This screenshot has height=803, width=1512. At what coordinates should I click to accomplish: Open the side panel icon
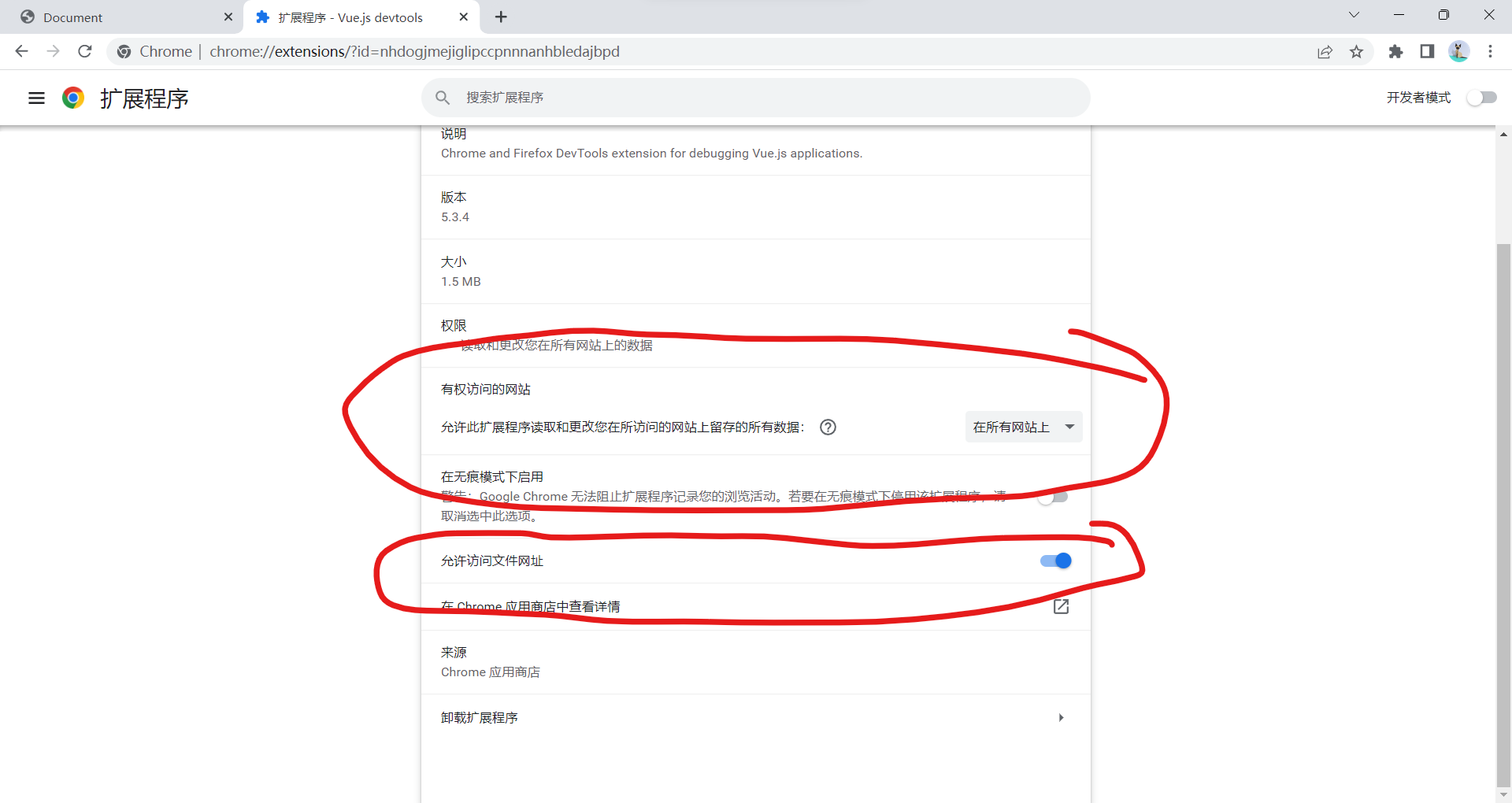pyautogui.click(x=1427, y=51)
